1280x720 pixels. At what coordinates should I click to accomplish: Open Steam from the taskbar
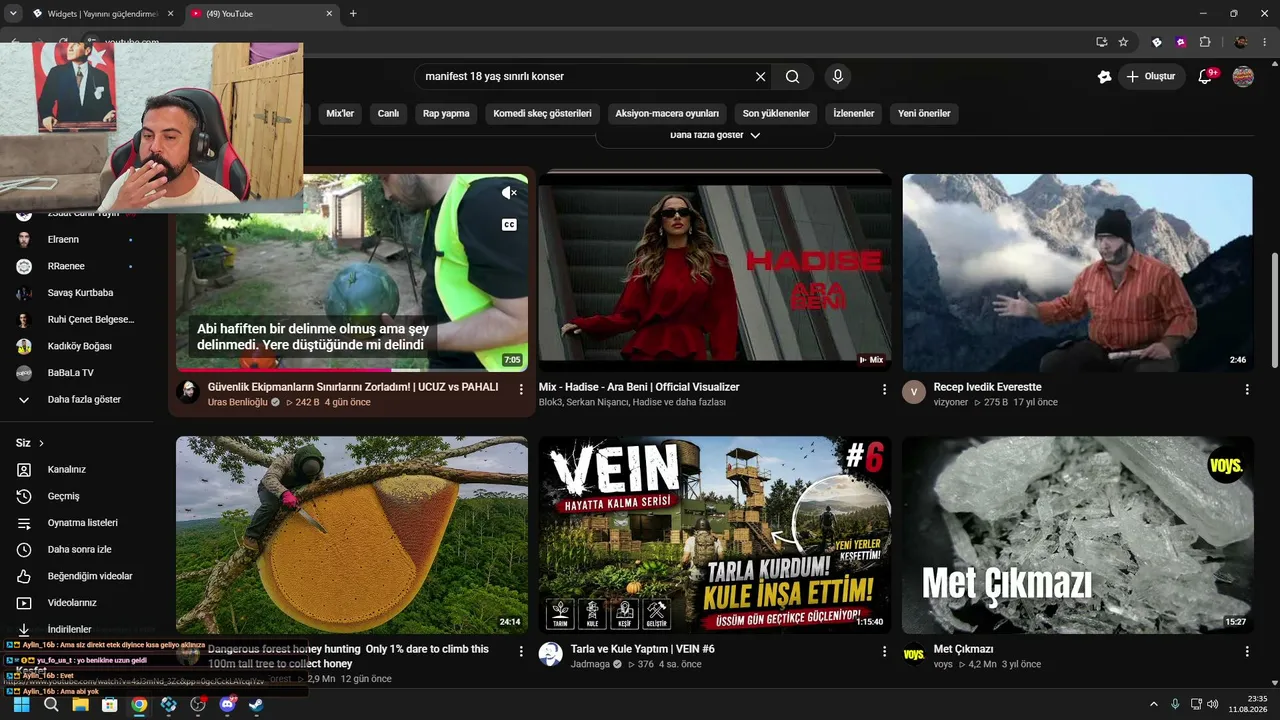point(256,705)
